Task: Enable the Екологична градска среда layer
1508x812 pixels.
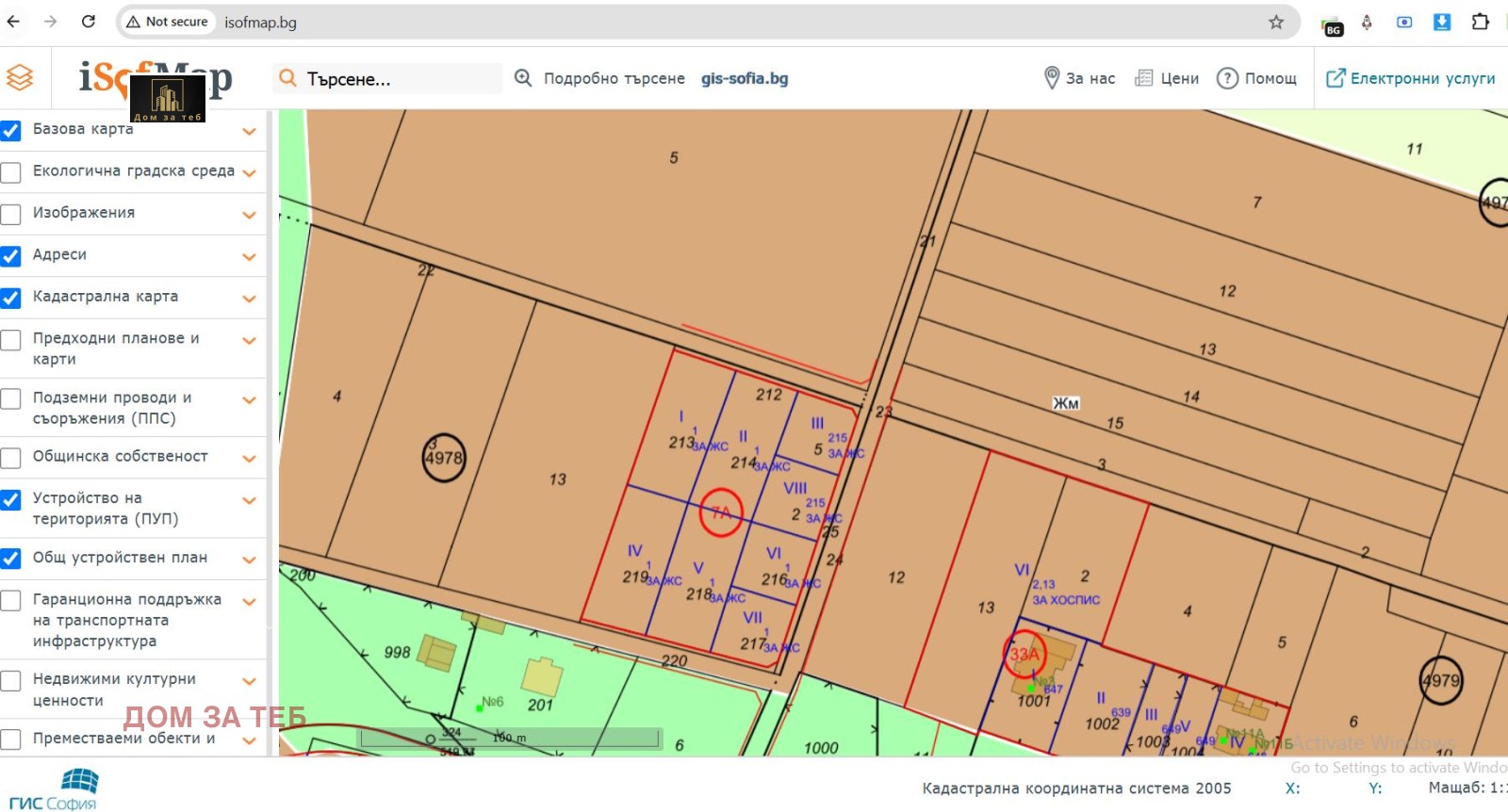Action: [x=11, y=172]
